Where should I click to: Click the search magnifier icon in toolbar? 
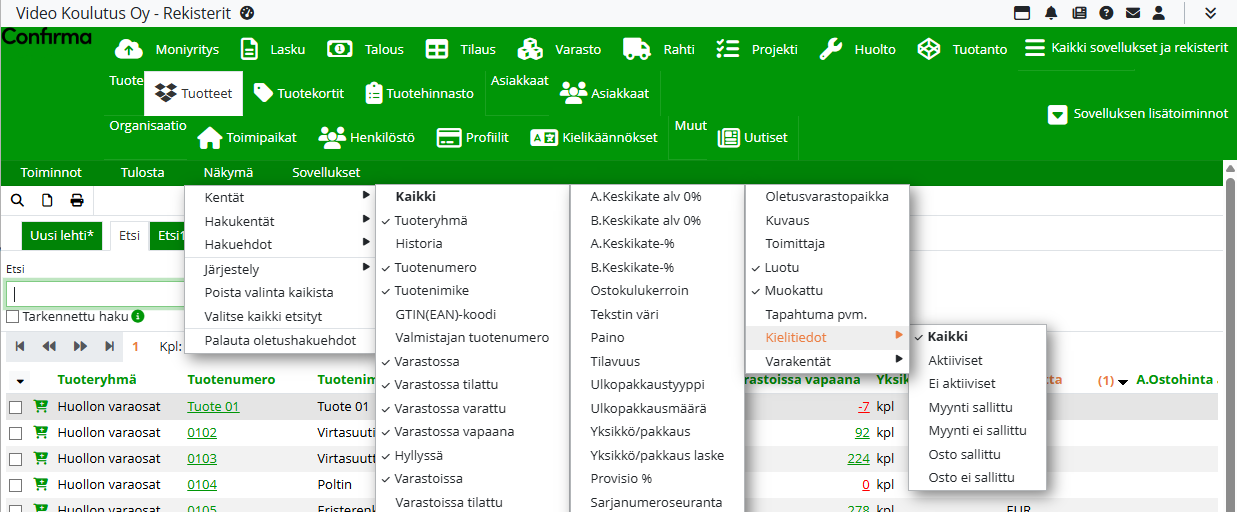point(17,200)
